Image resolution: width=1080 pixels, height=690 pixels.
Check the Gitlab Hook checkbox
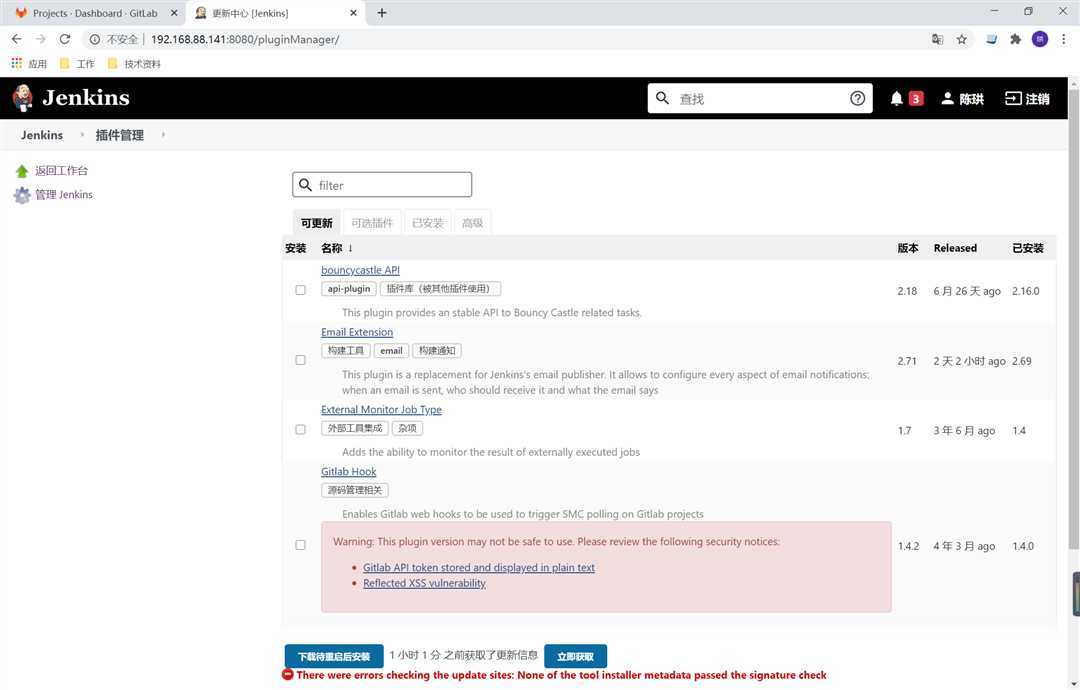(300, 545)
